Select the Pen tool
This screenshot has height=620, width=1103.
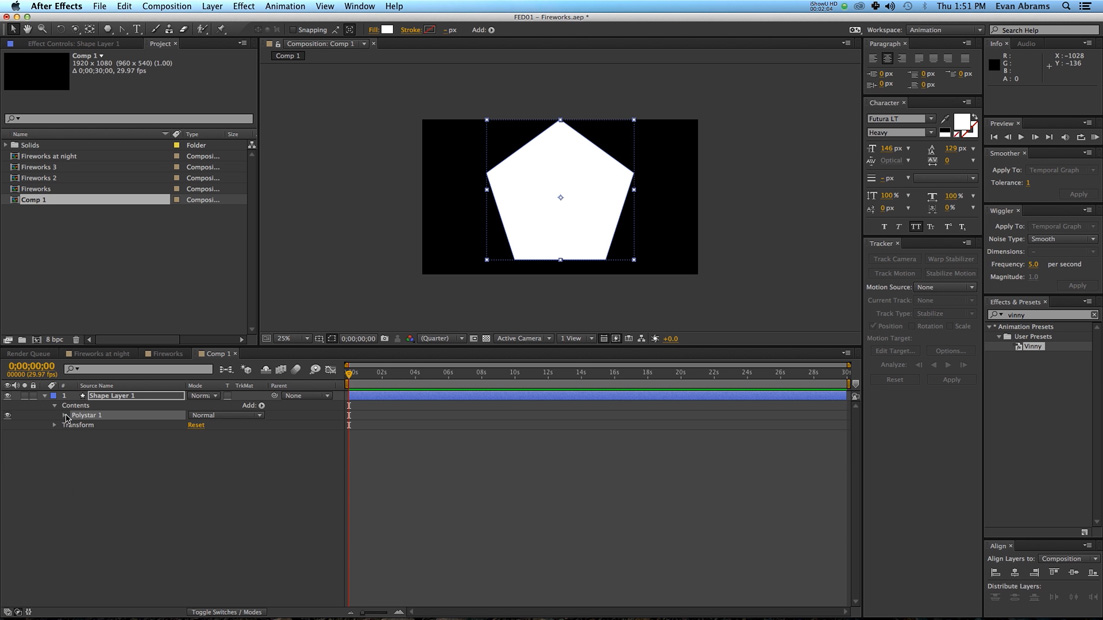(122, 30)
